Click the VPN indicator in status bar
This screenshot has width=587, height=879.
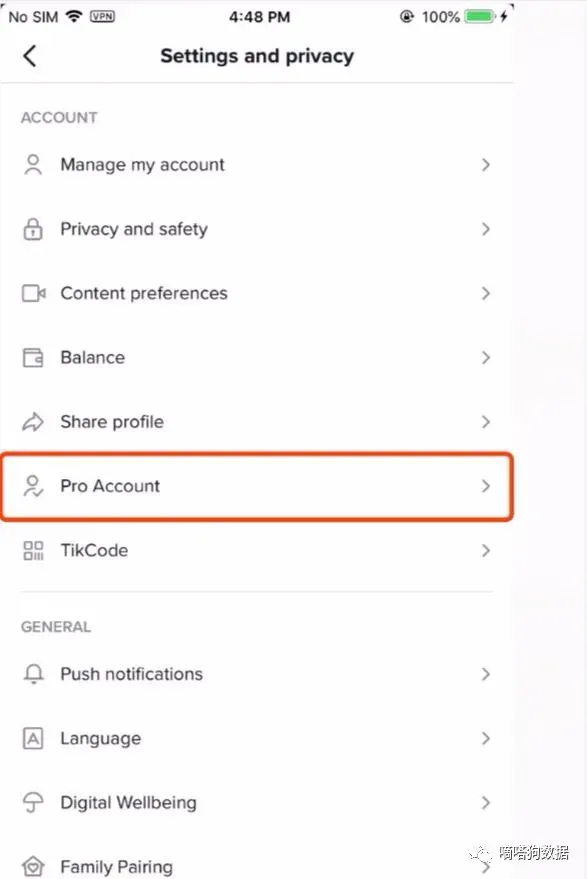click(x=102, y=16)
